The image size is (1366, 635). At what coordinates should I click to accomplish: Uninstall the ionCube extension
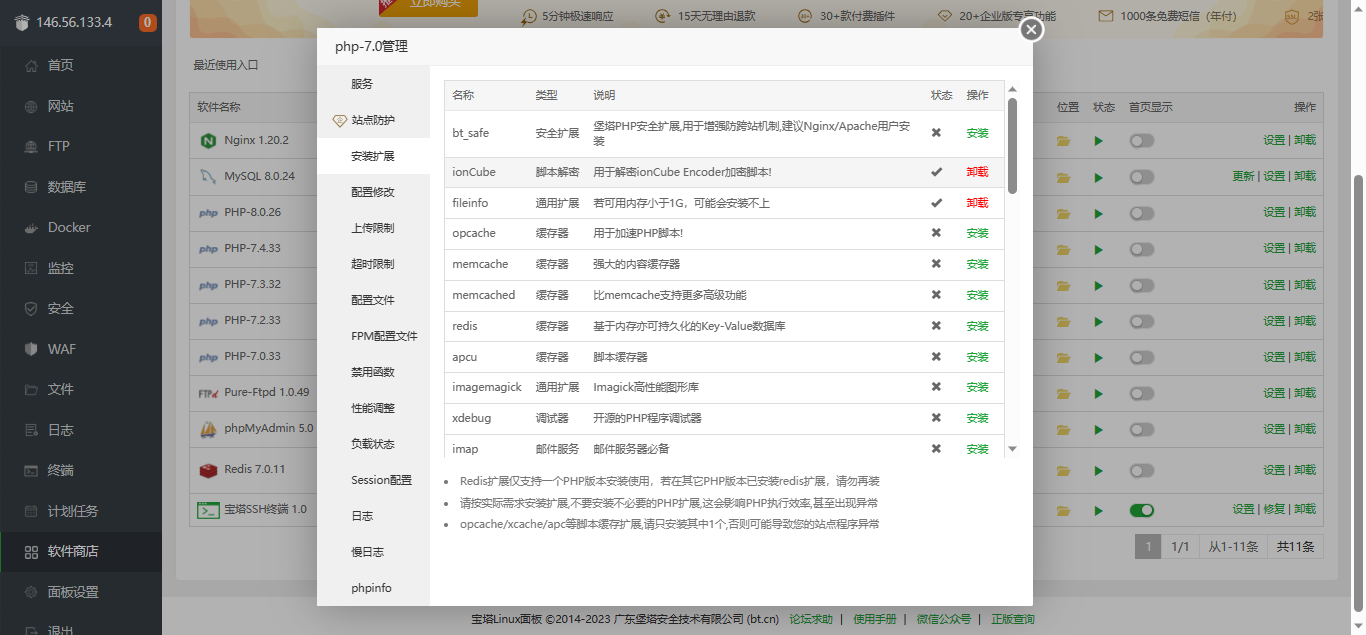pos(977,172)
